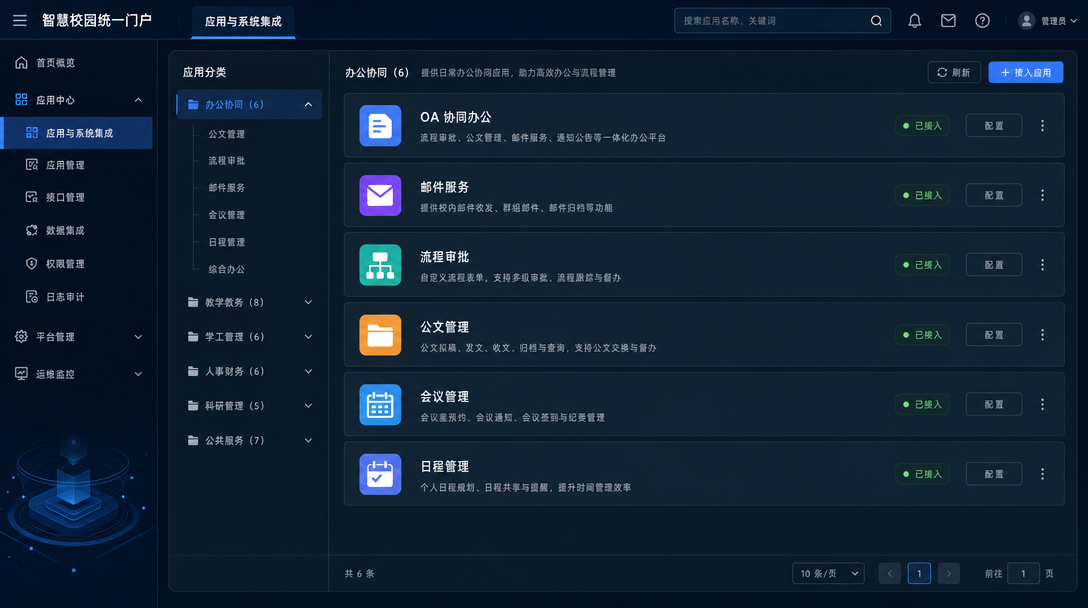Viewport: 1088px width, 608px height.
Task: Open more options for 公文管理 row
Action: click(1042, 335)
